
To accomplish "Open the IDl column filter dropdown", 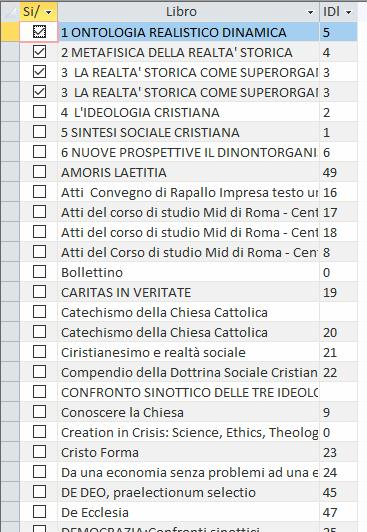I will 348,13.
